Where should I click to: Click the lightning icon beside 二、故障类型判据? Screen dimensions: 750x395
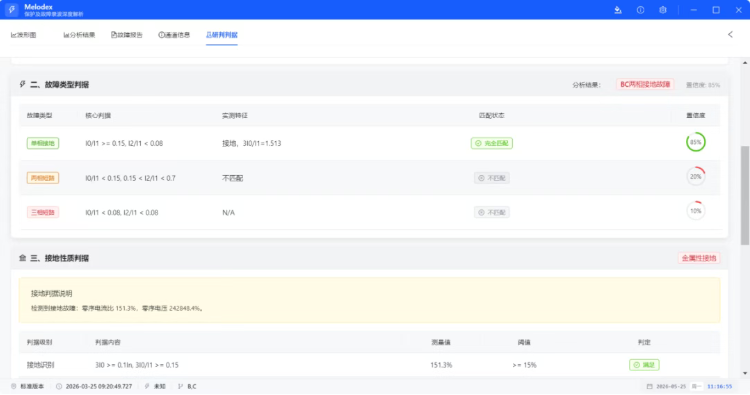point(22,84)
